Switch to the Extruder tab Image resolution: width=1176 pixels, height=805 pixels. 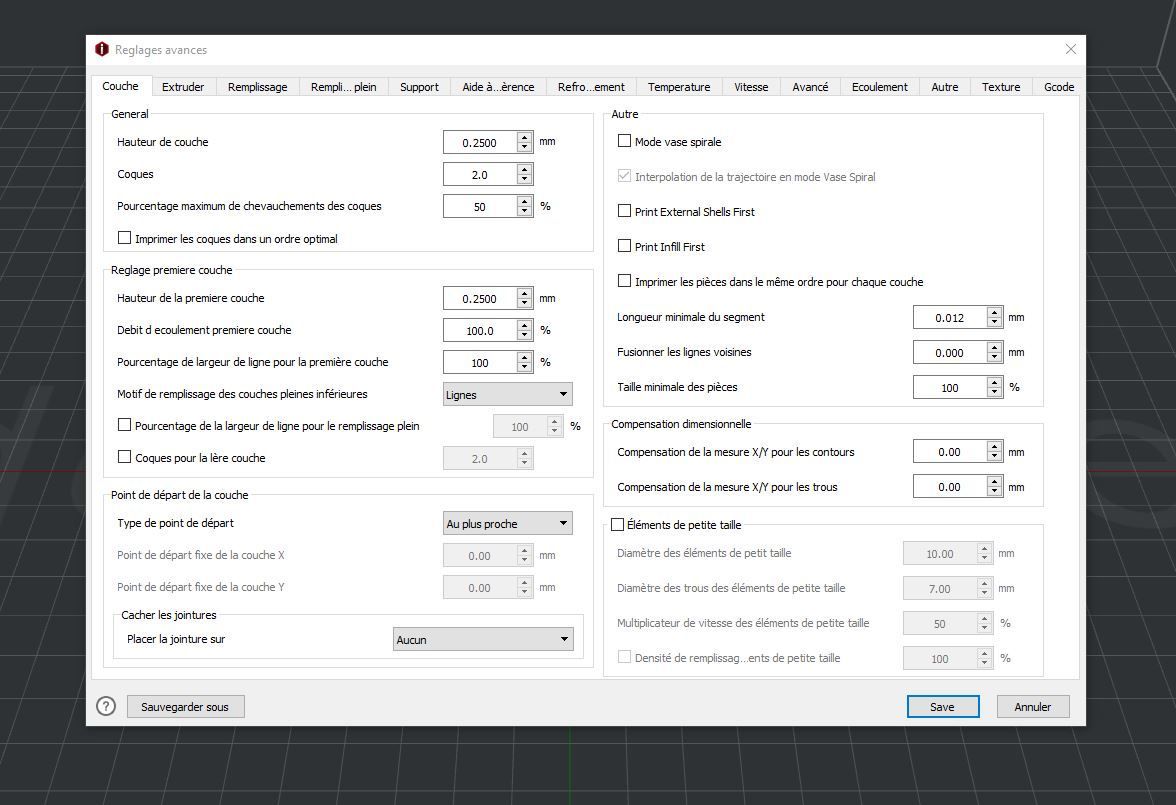(x=183, y=87)
